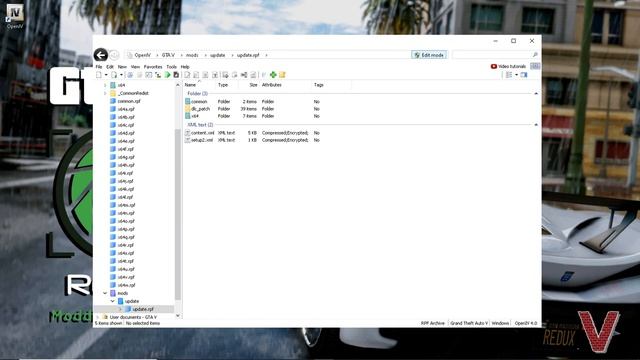Screen dimensions: 640x360
Task: Toggle the Edit mode button
Action: click(429, 55)
